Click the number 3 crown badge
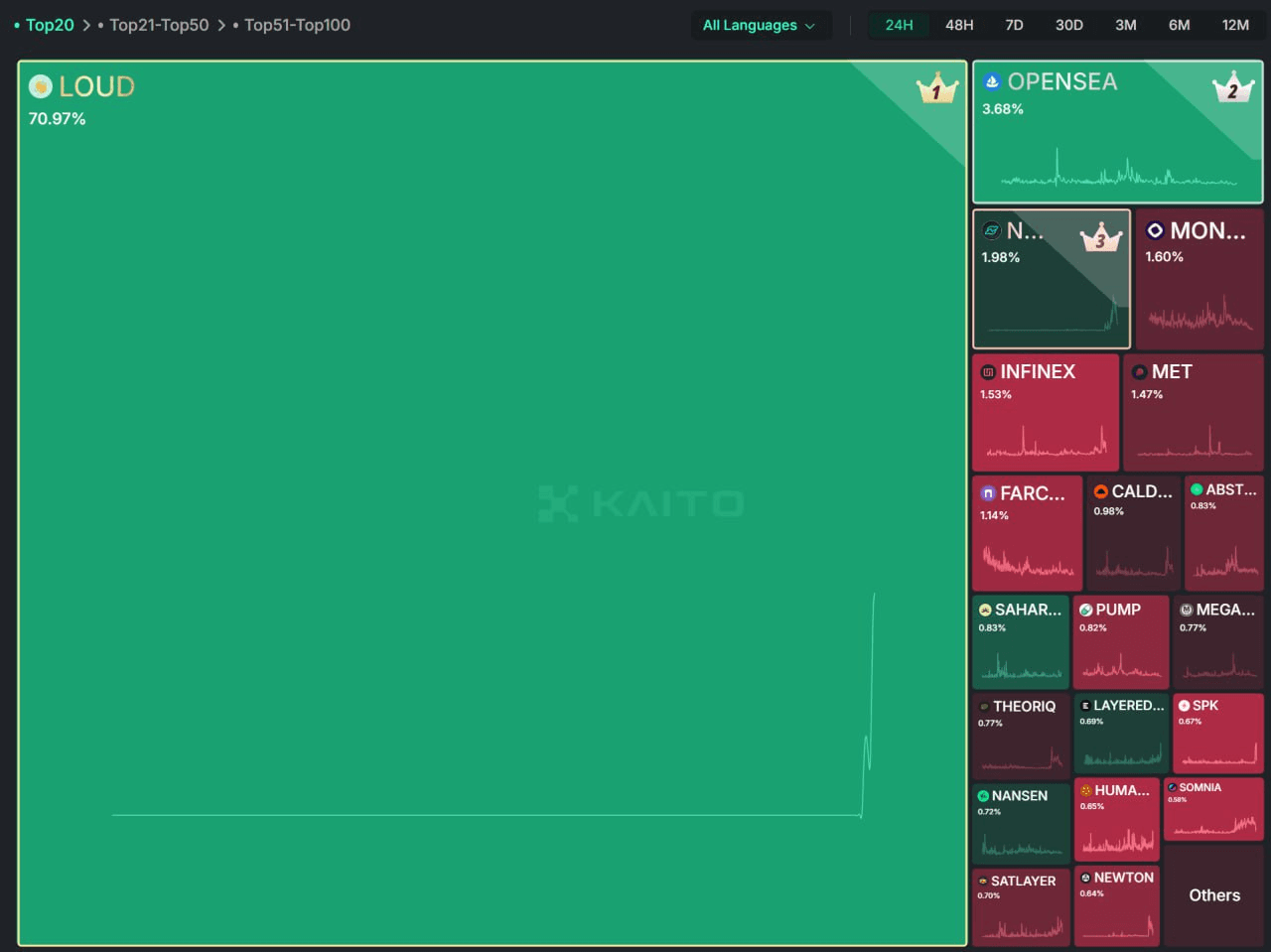 pyautogui.click(x=1101, y=236)
